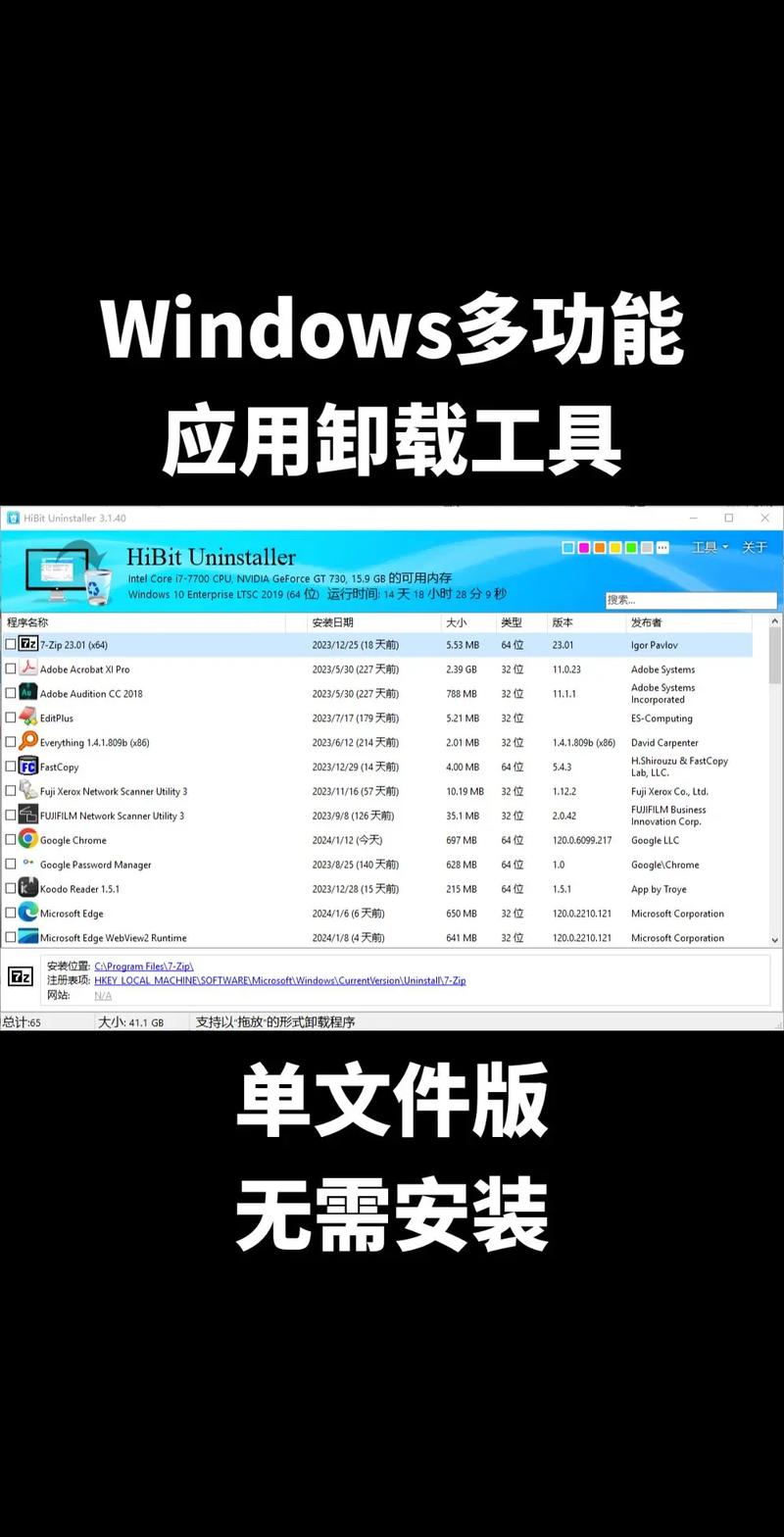
Task: Open the C:\Program Files\7-Zip\ link
Action: pyautogui.click(x=144, y=967)
